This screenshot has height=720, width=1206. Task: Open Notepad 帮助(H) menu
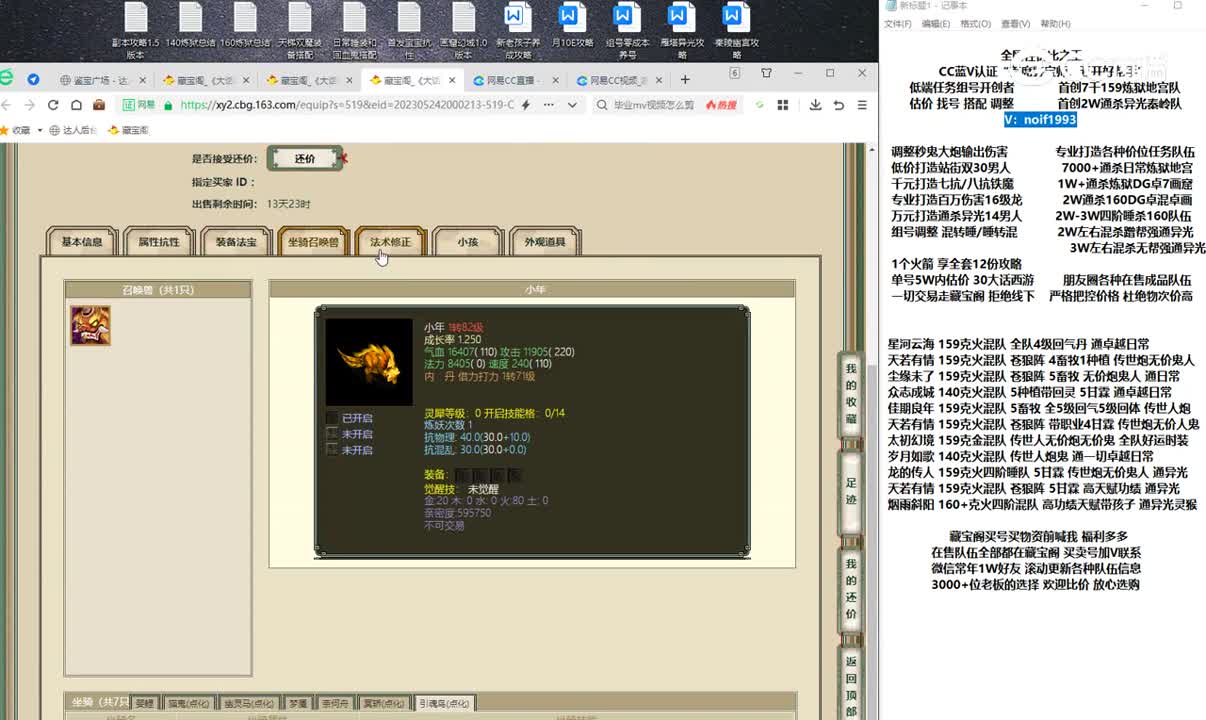click(x=1055, y=24)
